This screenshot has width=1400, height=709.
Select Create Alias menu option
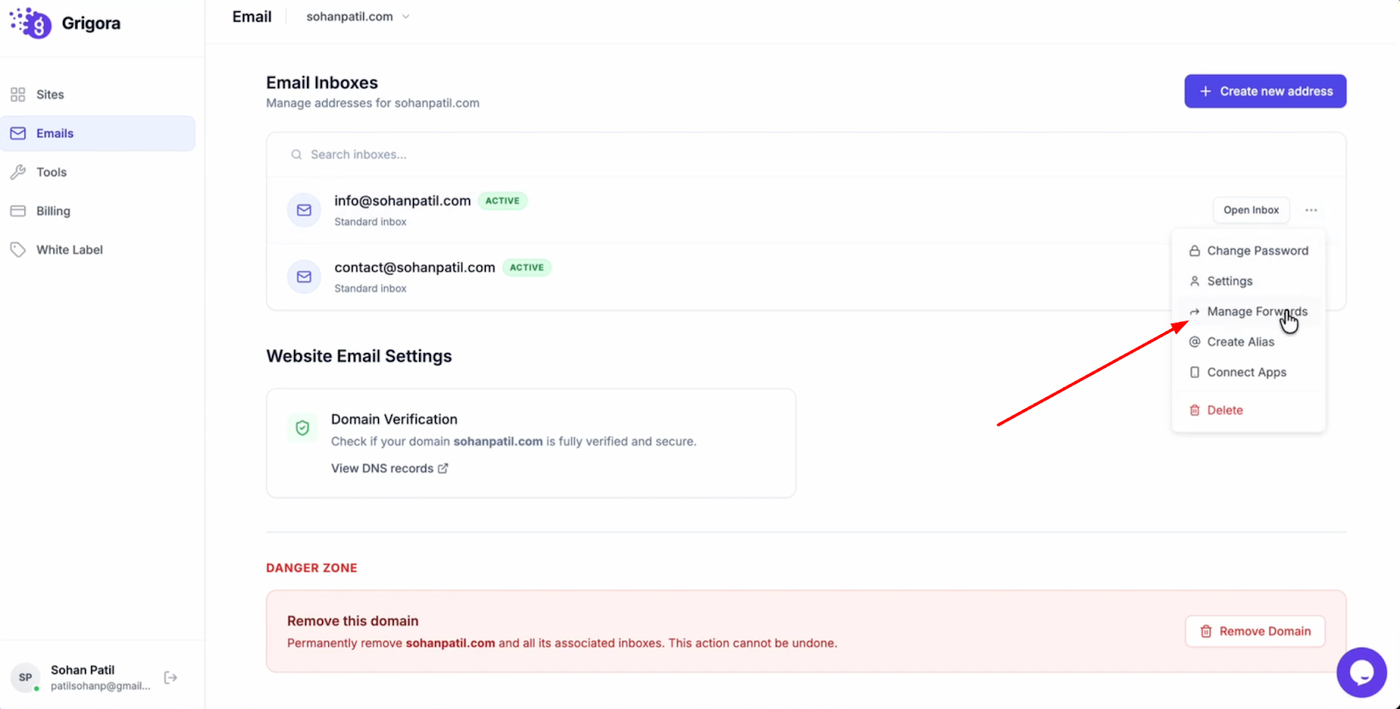pos(1240,342)
